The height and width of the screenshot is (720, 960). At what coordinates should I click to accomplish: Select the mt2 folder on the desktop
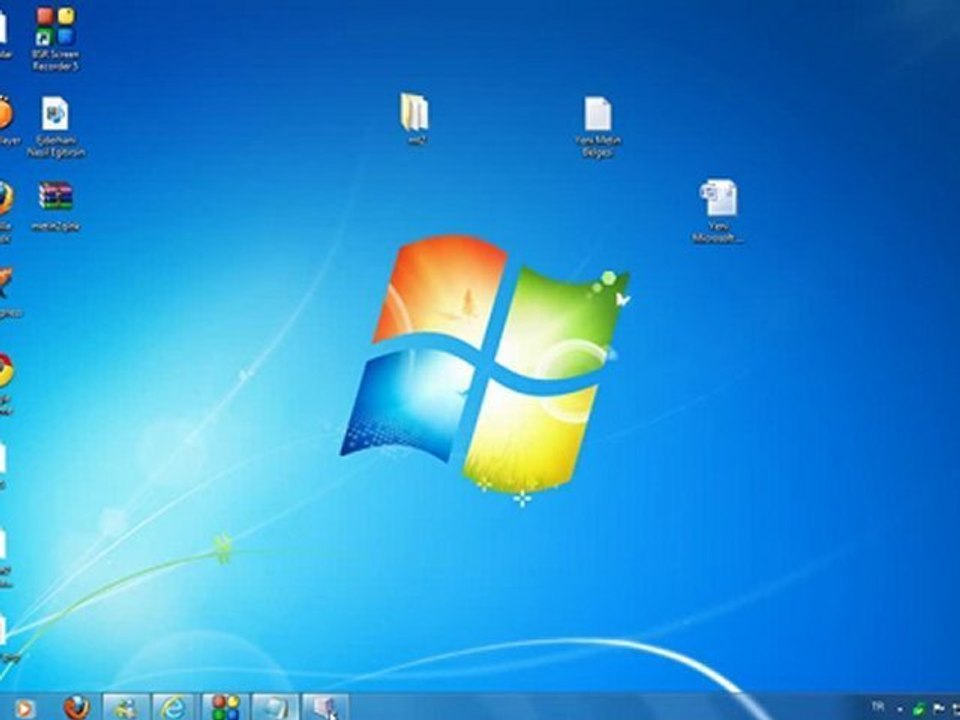coord(416,119)
